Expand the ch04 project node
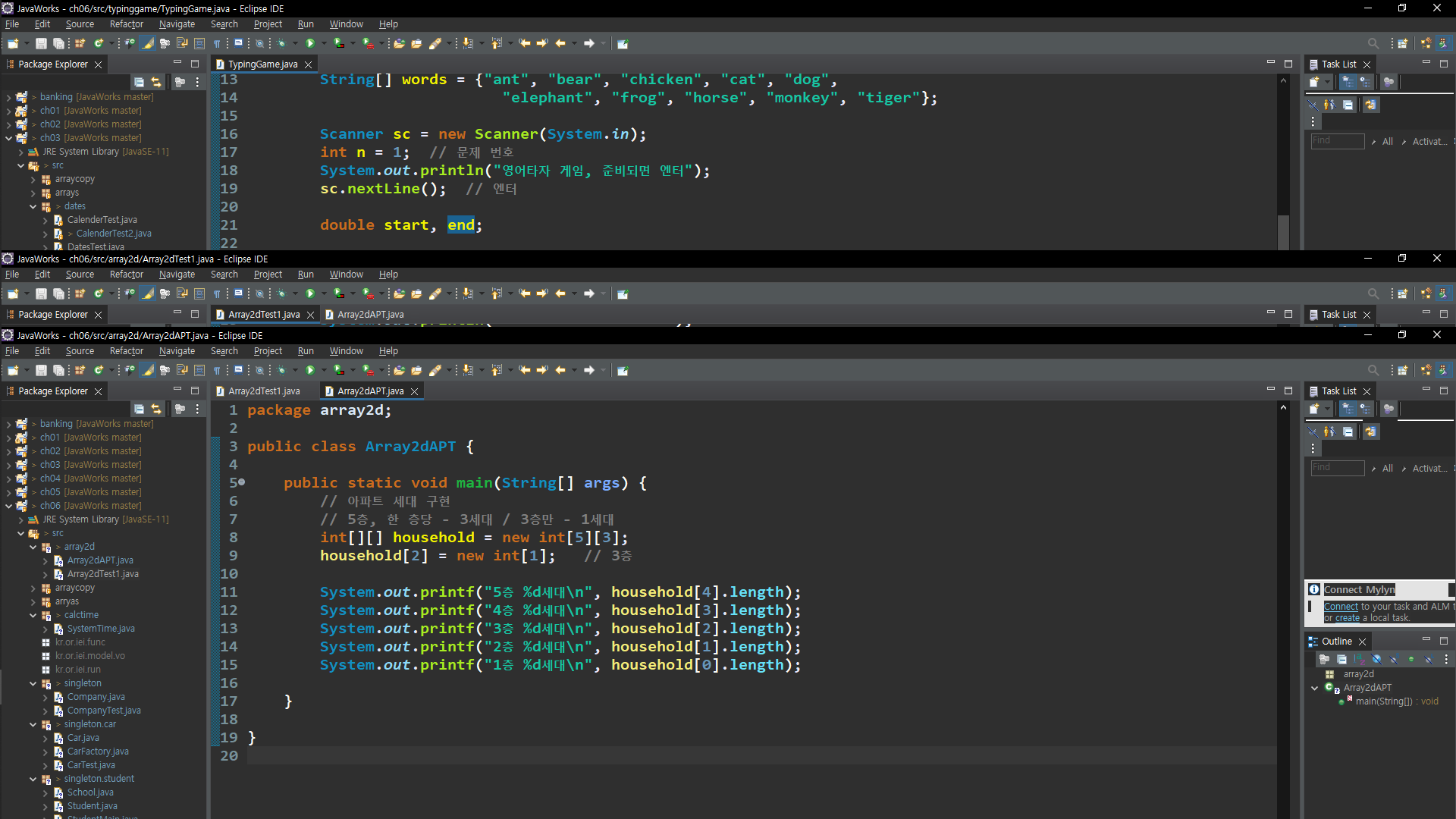1456x819 pixels. pyautogui.click(x=8, y=479)
